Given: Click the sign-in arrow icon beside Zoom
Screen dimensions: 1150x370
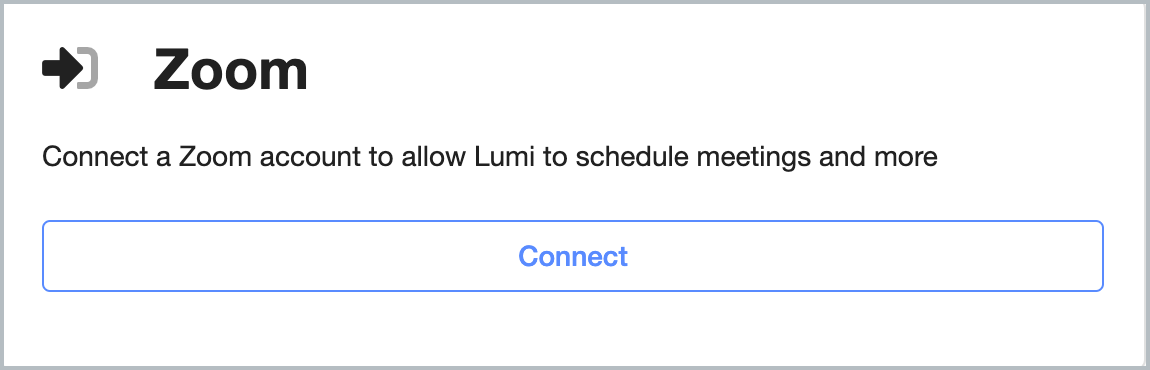Looking at the screenshot, I should [70, 68].
